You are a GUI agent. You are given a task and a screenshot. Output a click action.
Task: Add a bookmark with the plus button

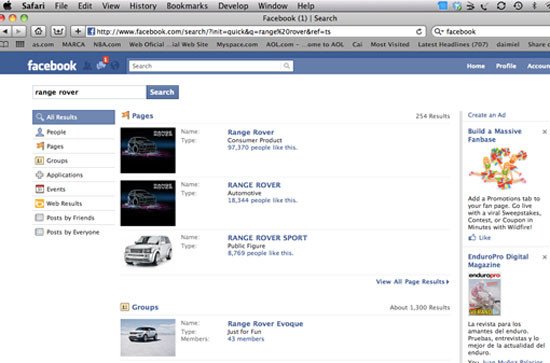[78, 32]
